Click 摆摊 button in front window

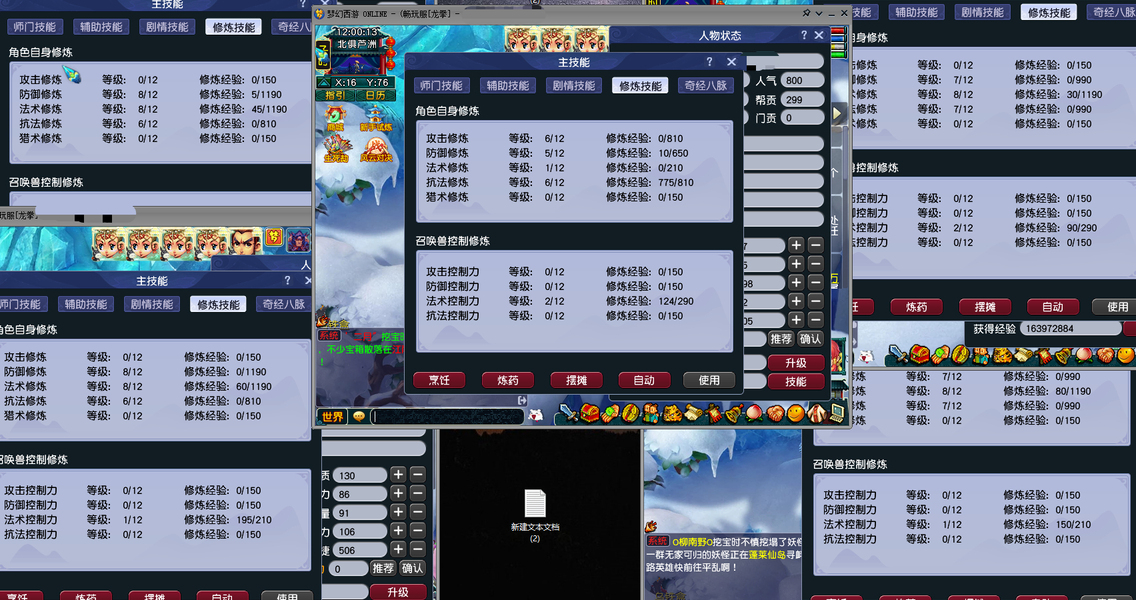[x=577, y=380]
